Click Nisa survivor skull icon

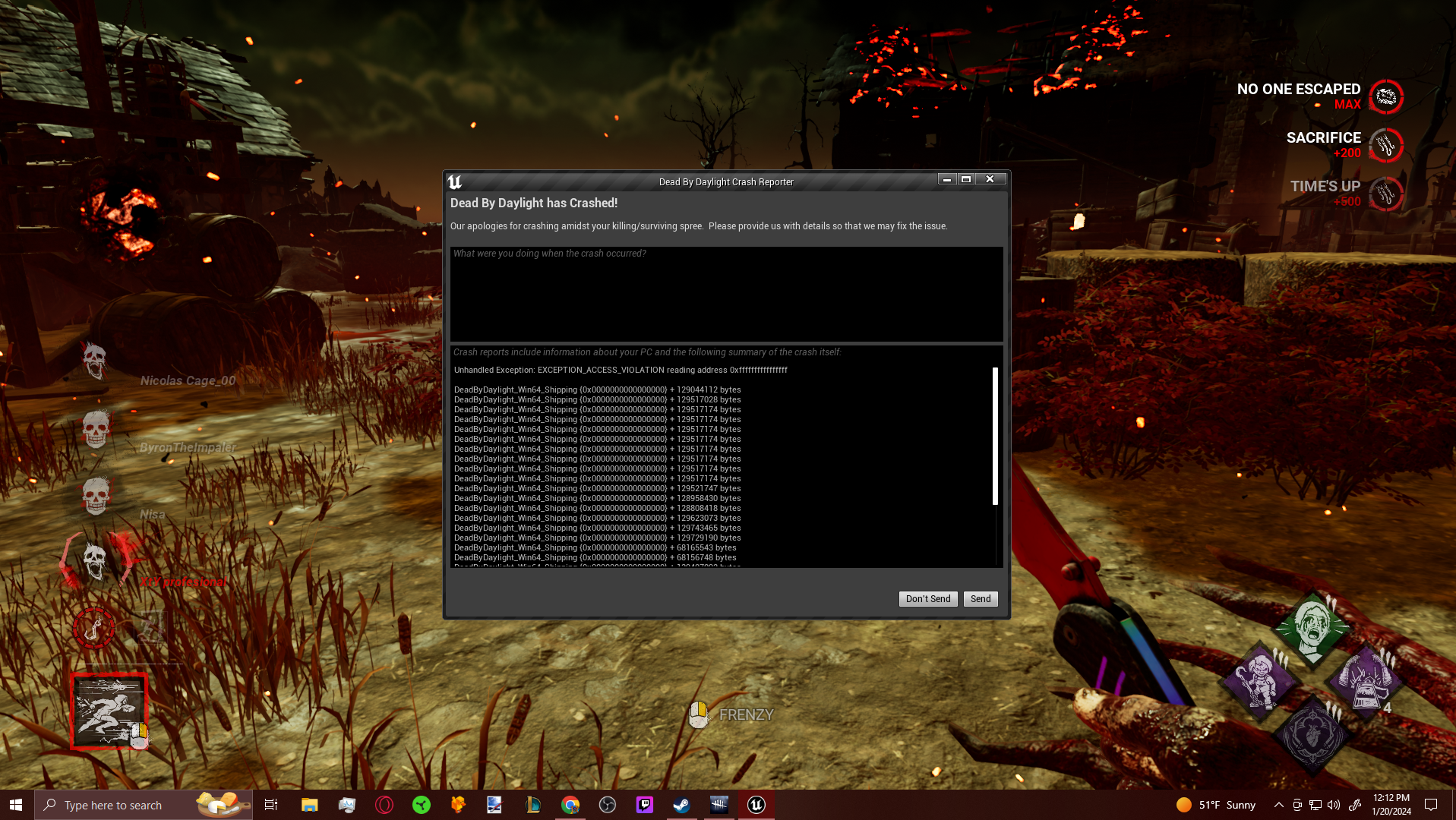pos(96,496)
